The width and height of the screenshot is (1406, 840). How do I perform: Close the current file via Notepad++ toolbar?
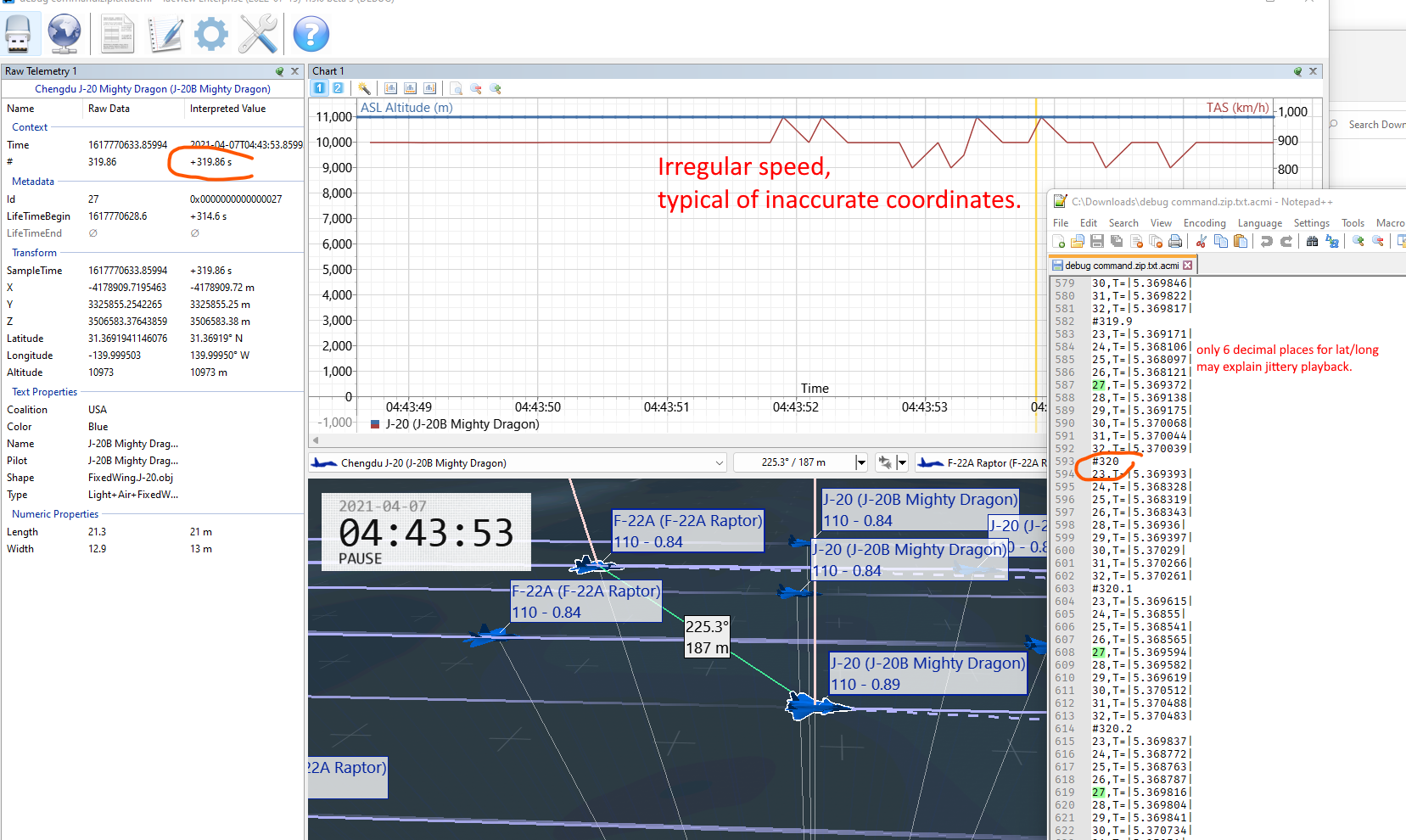(x=1136, y=242)
